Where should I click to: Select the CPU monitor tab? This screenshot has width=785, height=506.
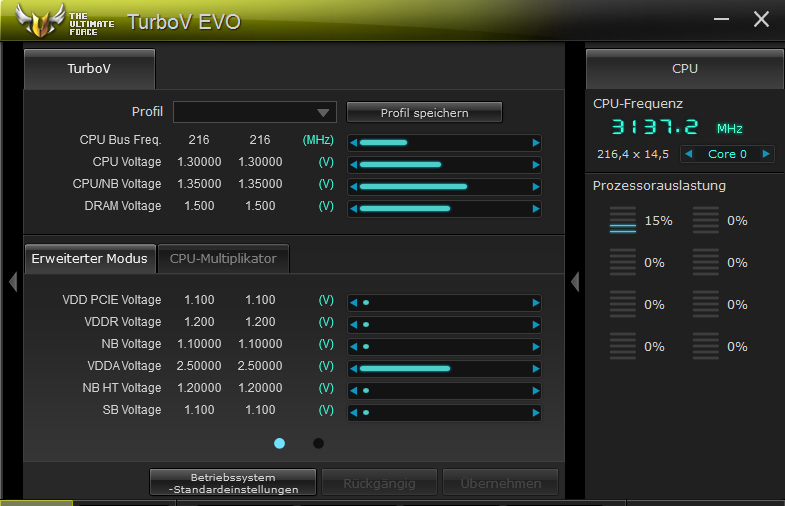(685, 69)
